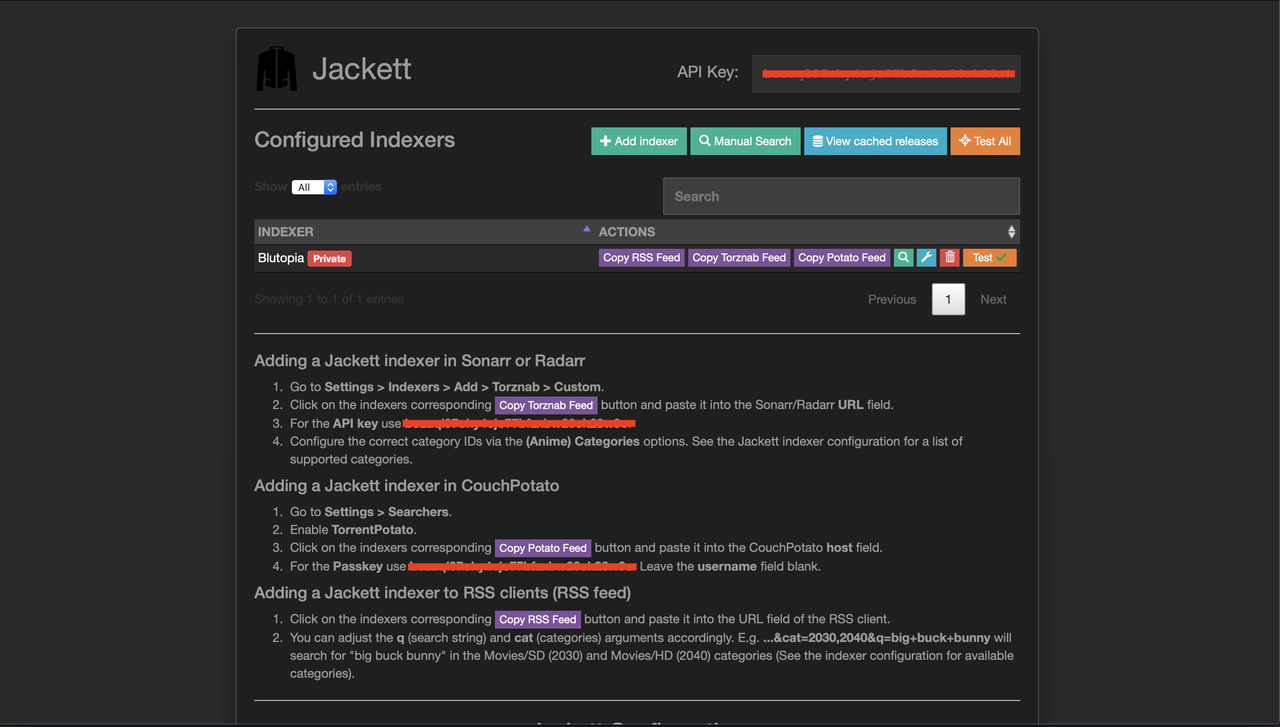Copy Potato Feed for Blutopia

coord(842,257)
